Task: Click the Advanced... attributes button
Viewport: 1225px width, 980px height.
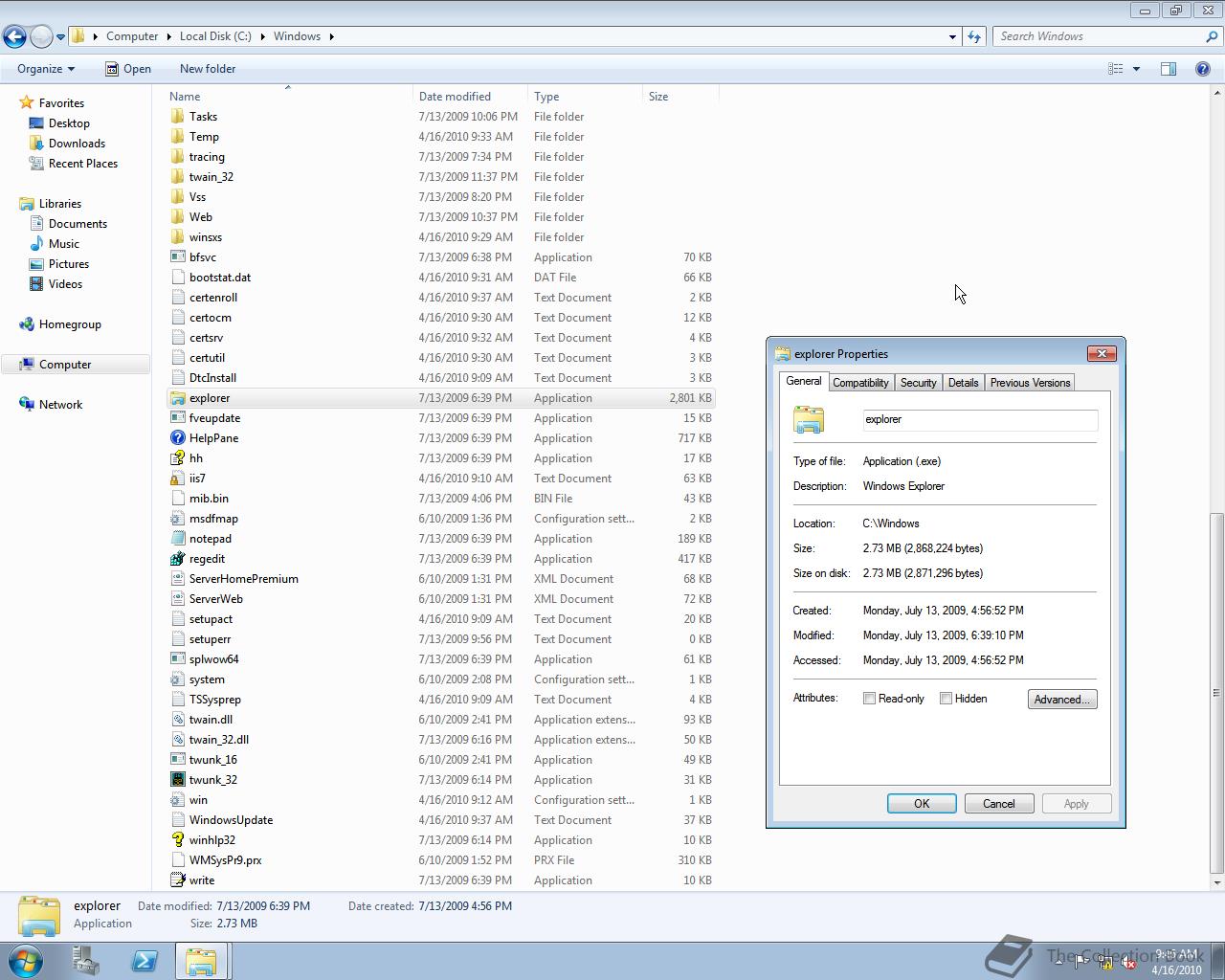Action: click(x=1062, y=700)
